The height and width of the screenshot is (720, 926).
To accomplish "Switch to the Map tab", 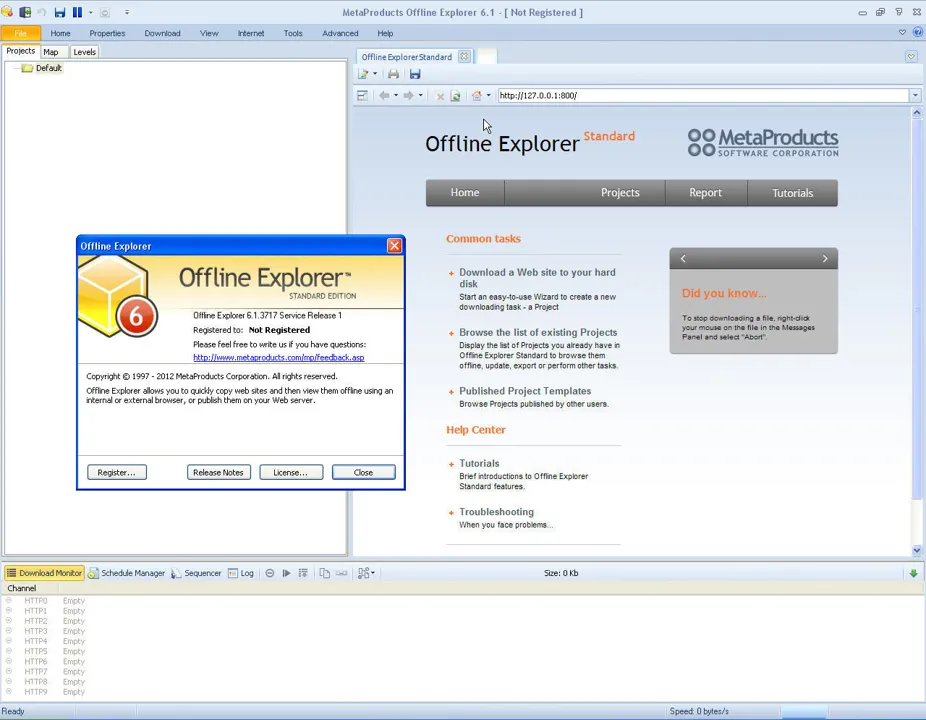I will (51, 52).
